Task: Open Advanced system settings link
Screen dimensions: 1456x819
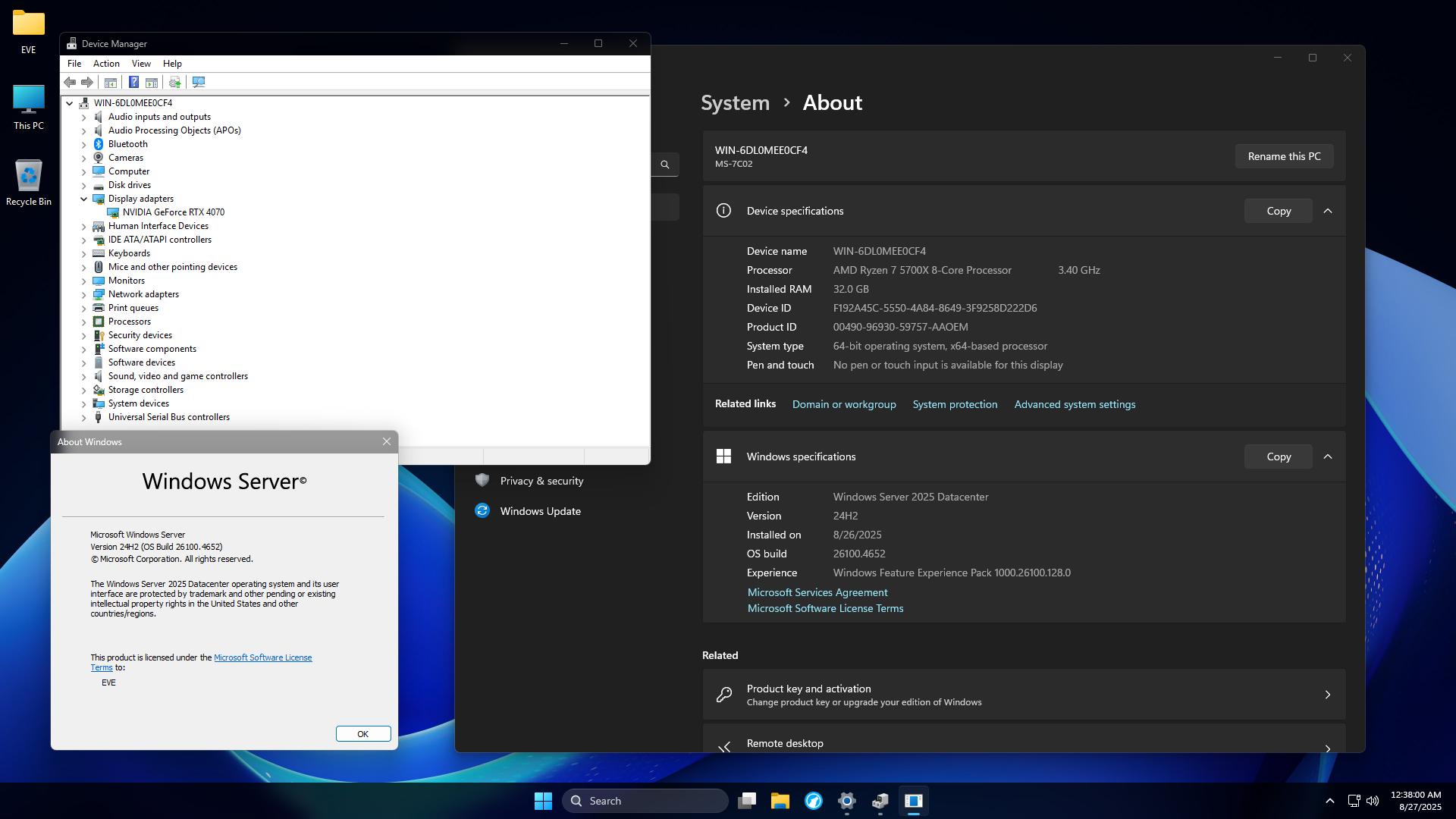Action: (x=1075, y=404)
